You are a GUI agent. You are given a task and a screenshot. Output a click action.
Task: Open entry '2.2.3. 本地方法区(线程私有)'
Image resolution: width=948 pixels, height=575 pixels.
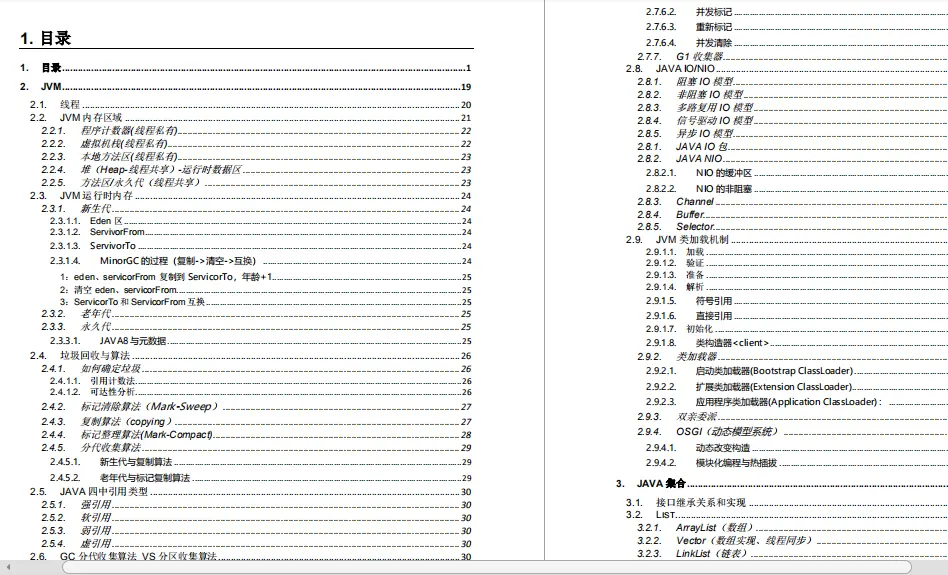[x=256, y=157]
